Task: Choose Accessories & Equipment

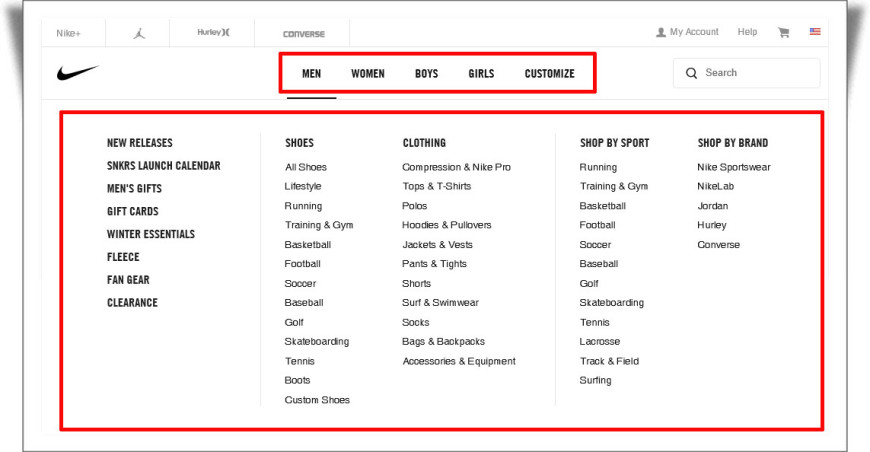Action: pos(459,361)
